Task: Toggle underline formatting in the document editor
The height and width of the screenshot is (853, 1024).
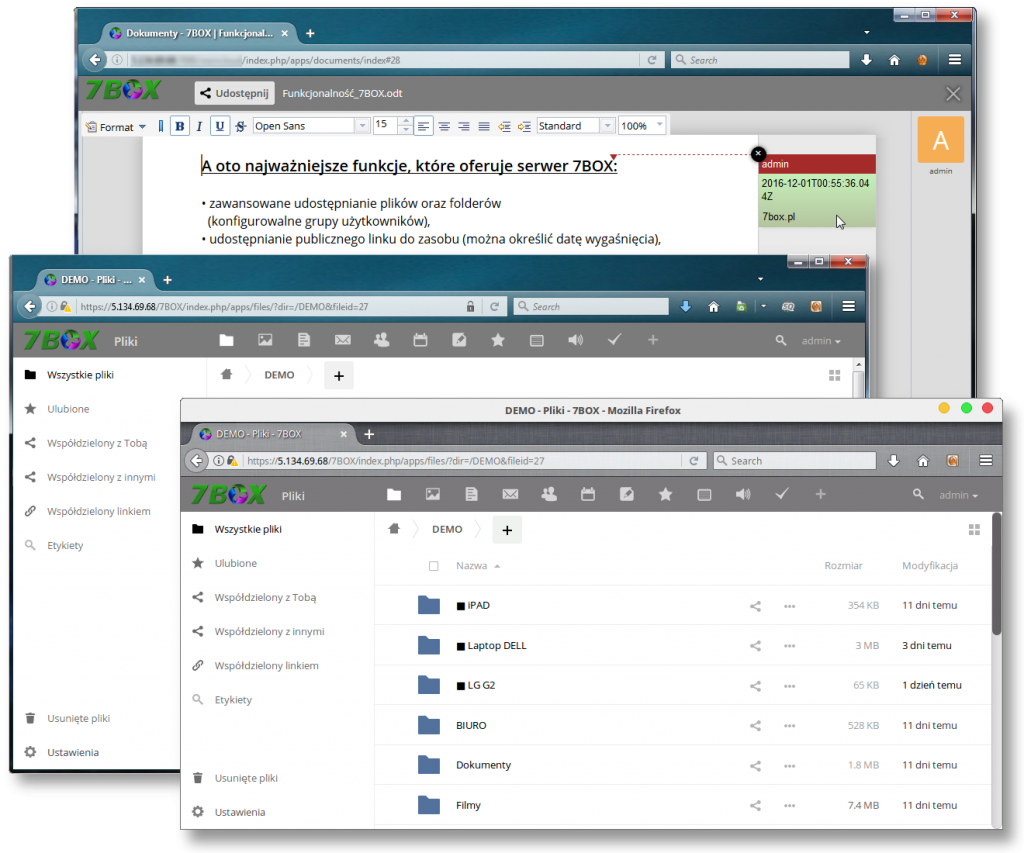Action: point(220,125)
